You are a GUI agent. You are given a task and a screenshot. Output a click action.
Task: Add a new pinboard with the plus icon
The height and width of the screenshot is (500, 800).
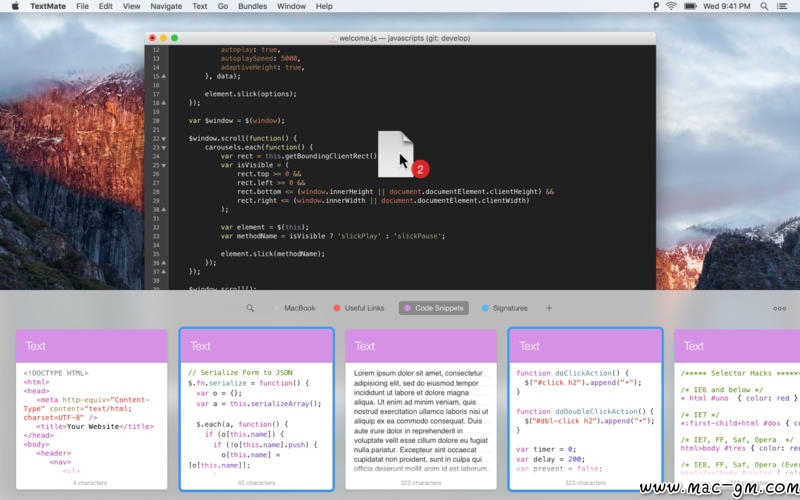[549, 308]
